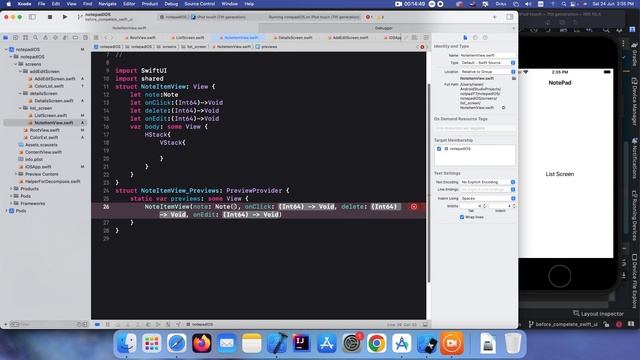The height and width of the screenshot is (360, 640).
Task: Select HelperForDecompose.swift in navigator
Action: [x=52, y=181]
